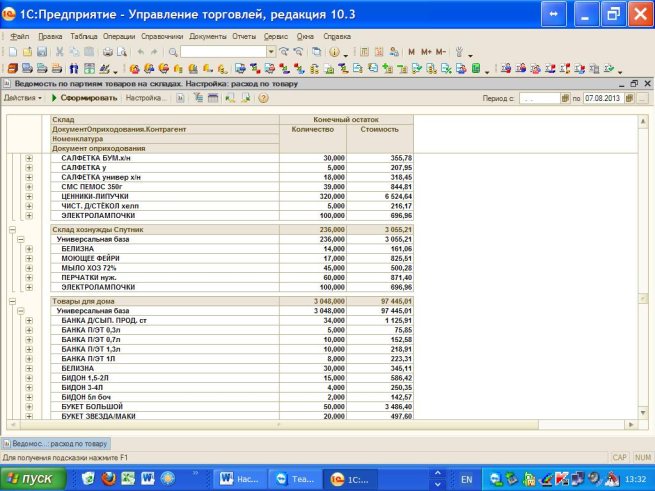Click the wrench tools icon
655x491 pixels.
[x=459, y=52]
